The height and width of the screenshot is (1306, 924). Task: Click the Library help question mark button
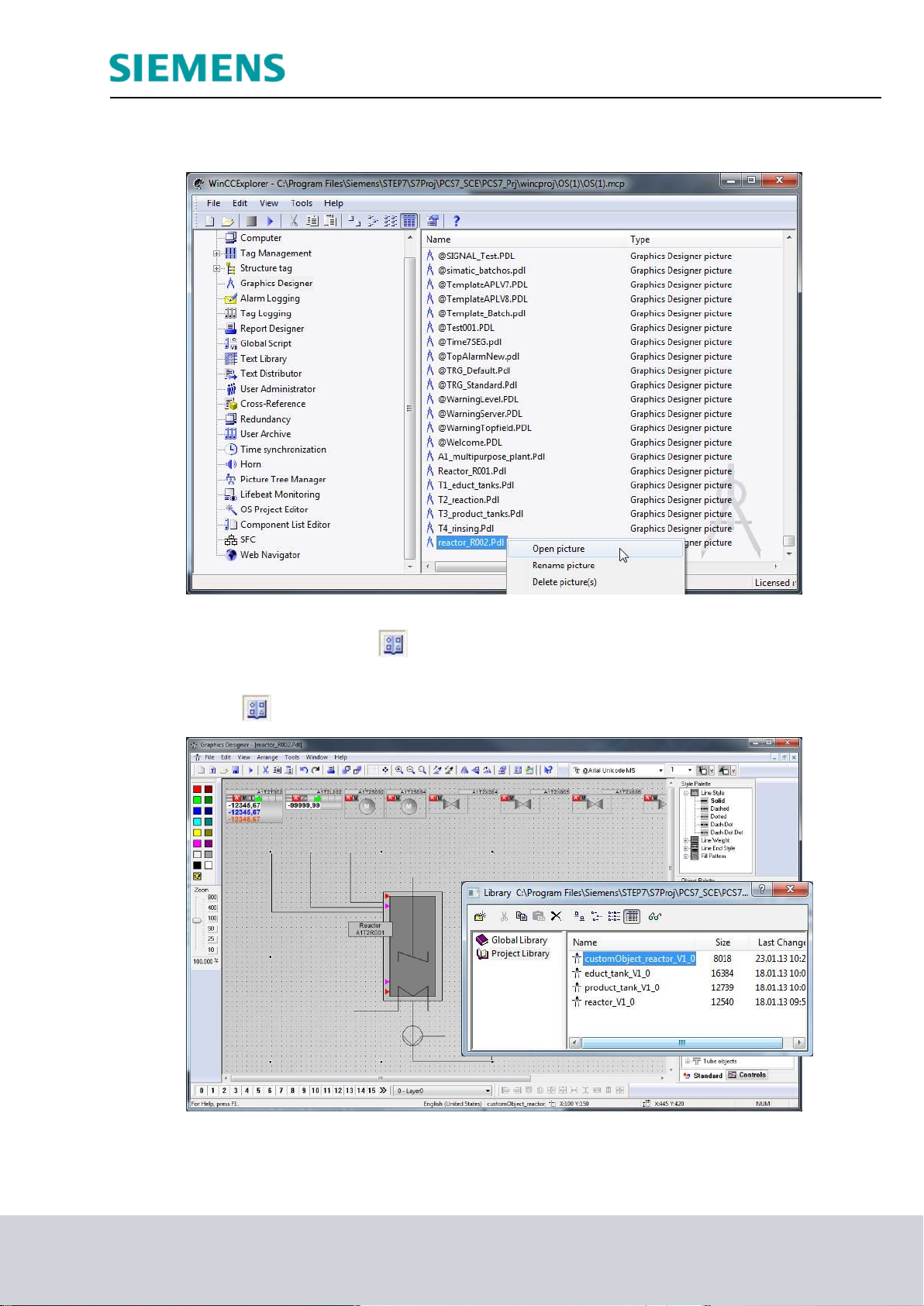click(x=762, y=890)
